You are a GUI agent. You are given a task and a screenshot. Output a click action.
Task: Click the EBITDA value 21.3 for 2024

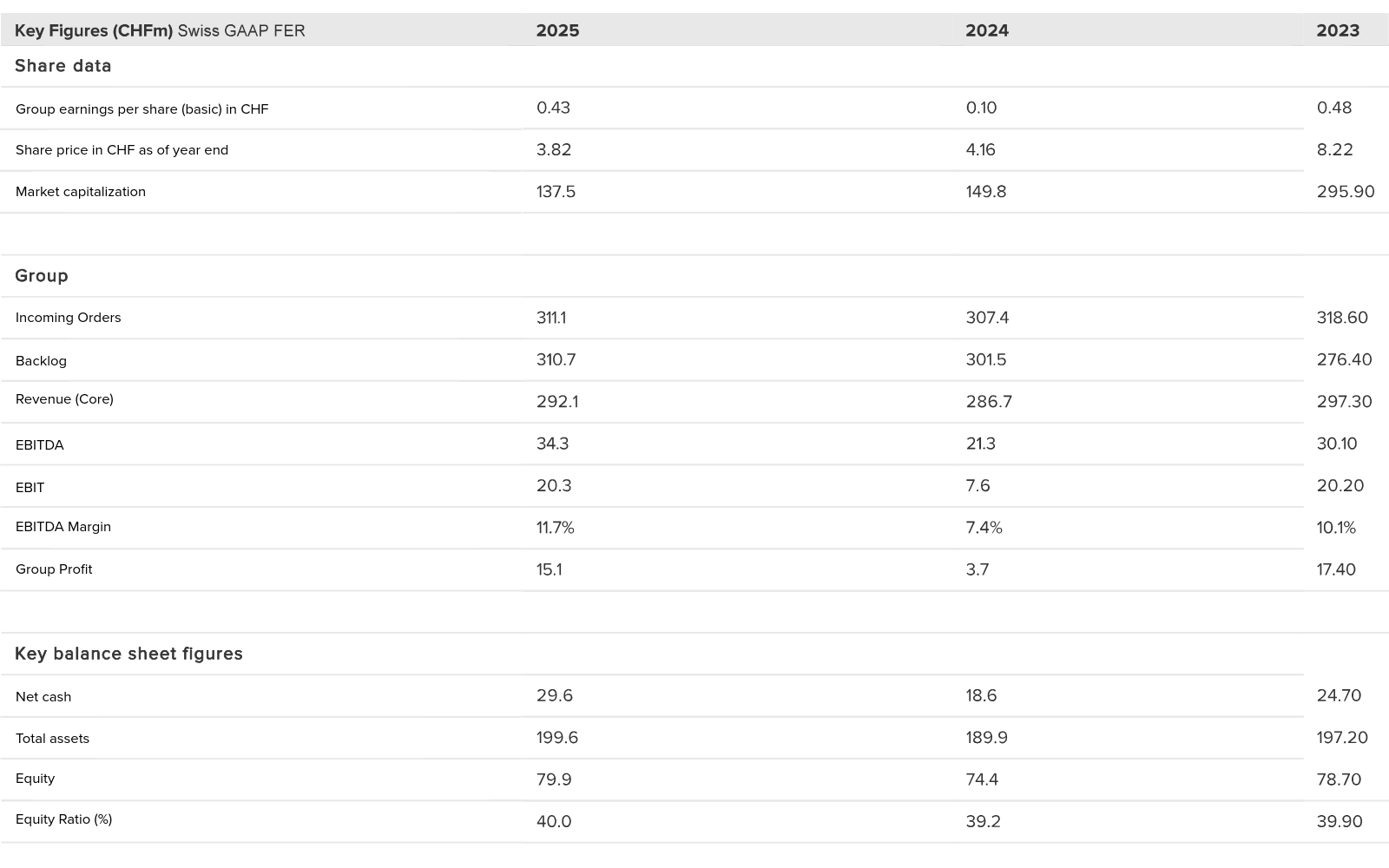pos(981,444)
